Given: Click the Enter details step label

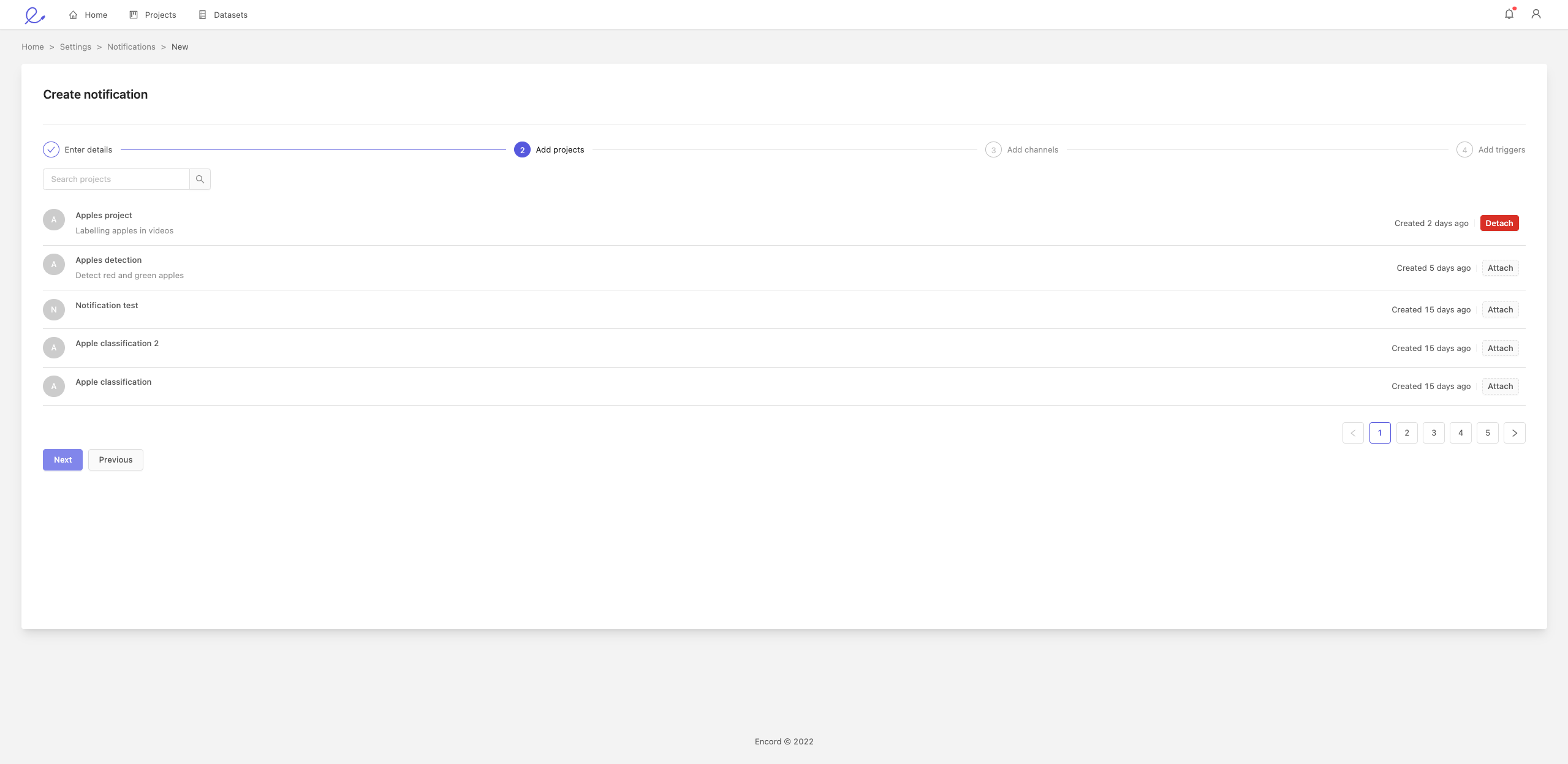Looking at the screenshot, I should 88,149.
